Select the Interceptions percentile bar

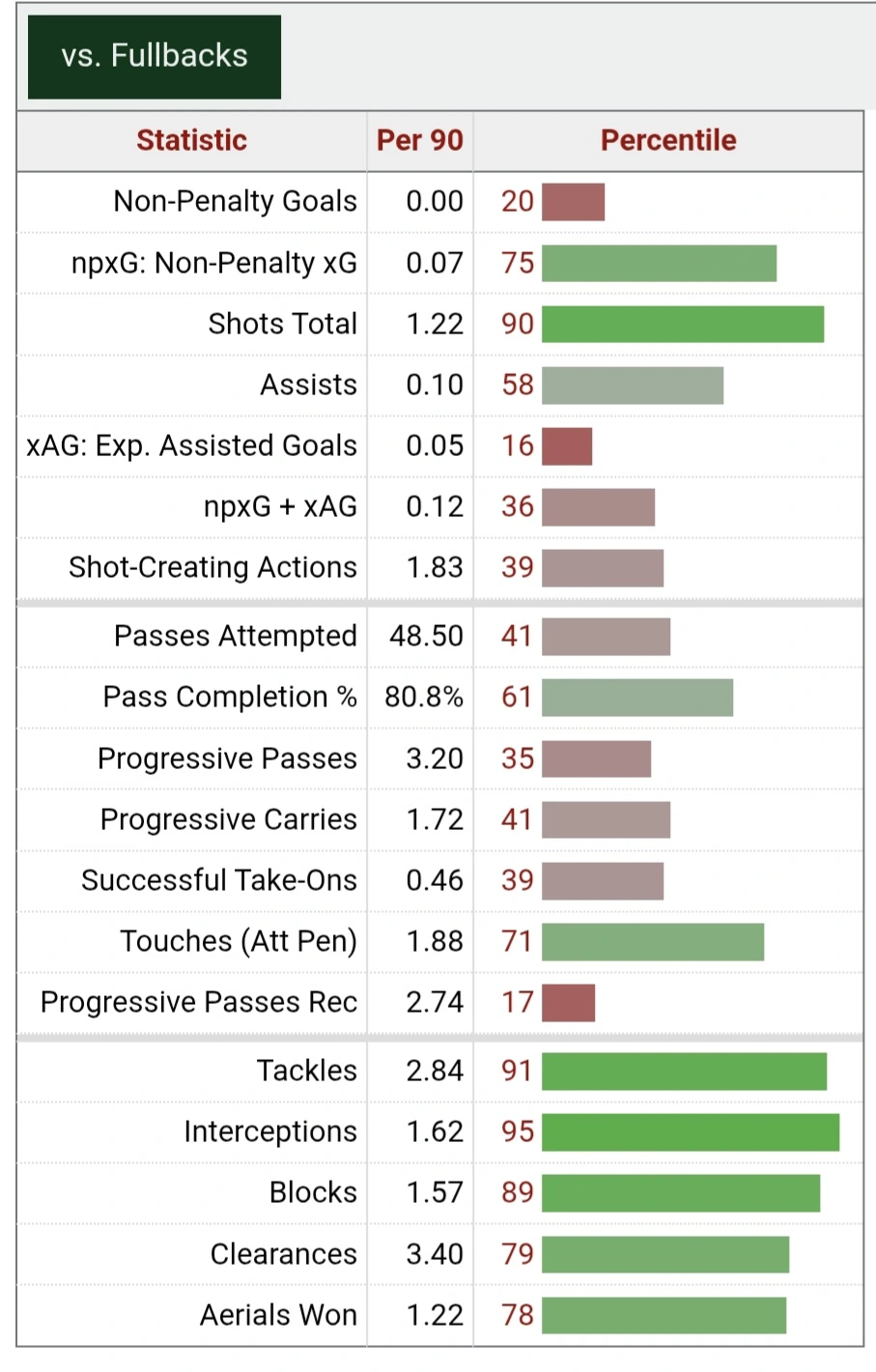[x=690, y=1131]
